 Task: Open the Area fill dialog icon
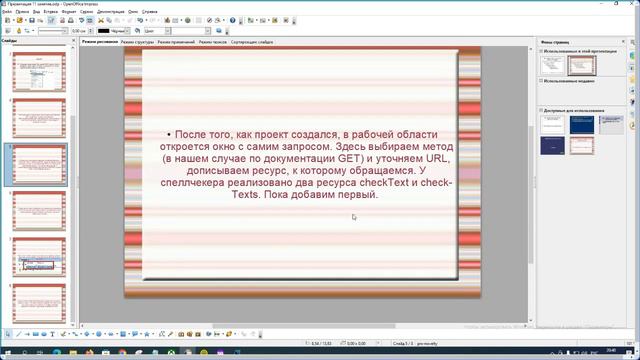[138, 31]
